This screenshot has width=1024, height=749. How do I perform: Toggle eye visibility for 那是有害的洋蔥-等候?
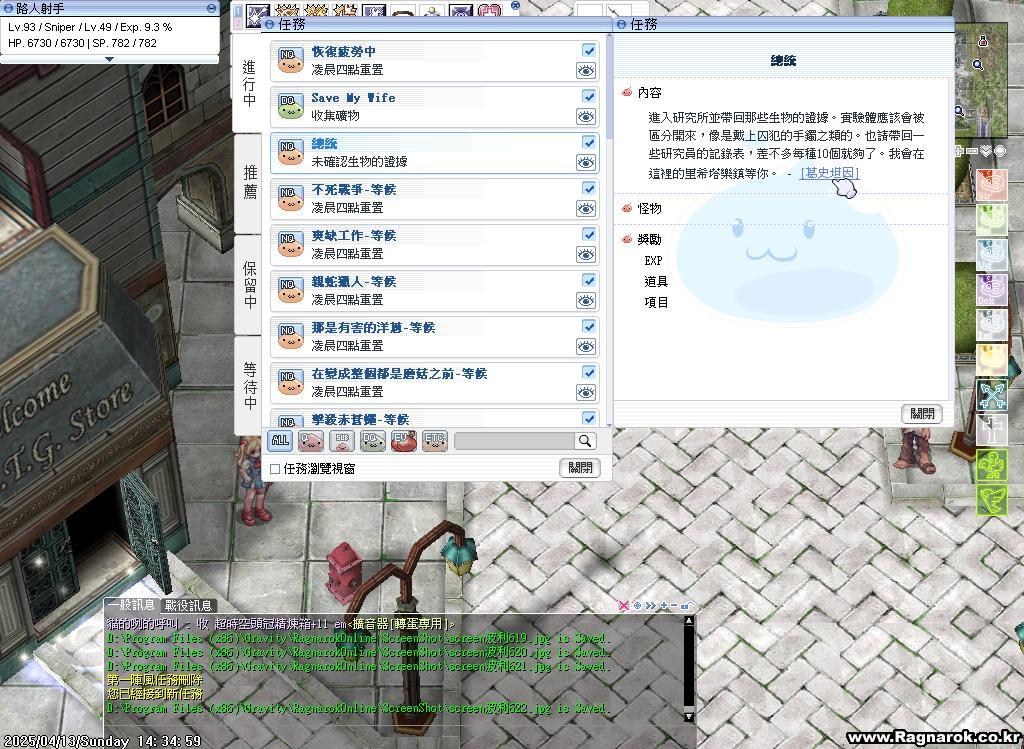586,346
